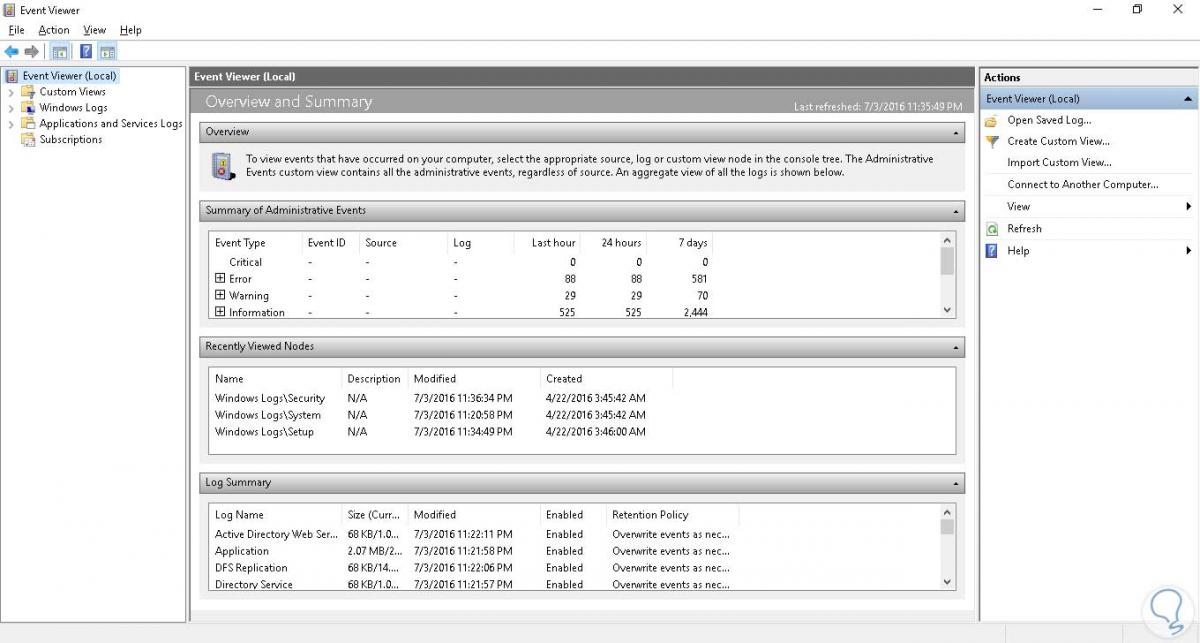Expand the Custom Views tree node
The width and height of the screenshot is (1200, 643).
click(11, 92)
